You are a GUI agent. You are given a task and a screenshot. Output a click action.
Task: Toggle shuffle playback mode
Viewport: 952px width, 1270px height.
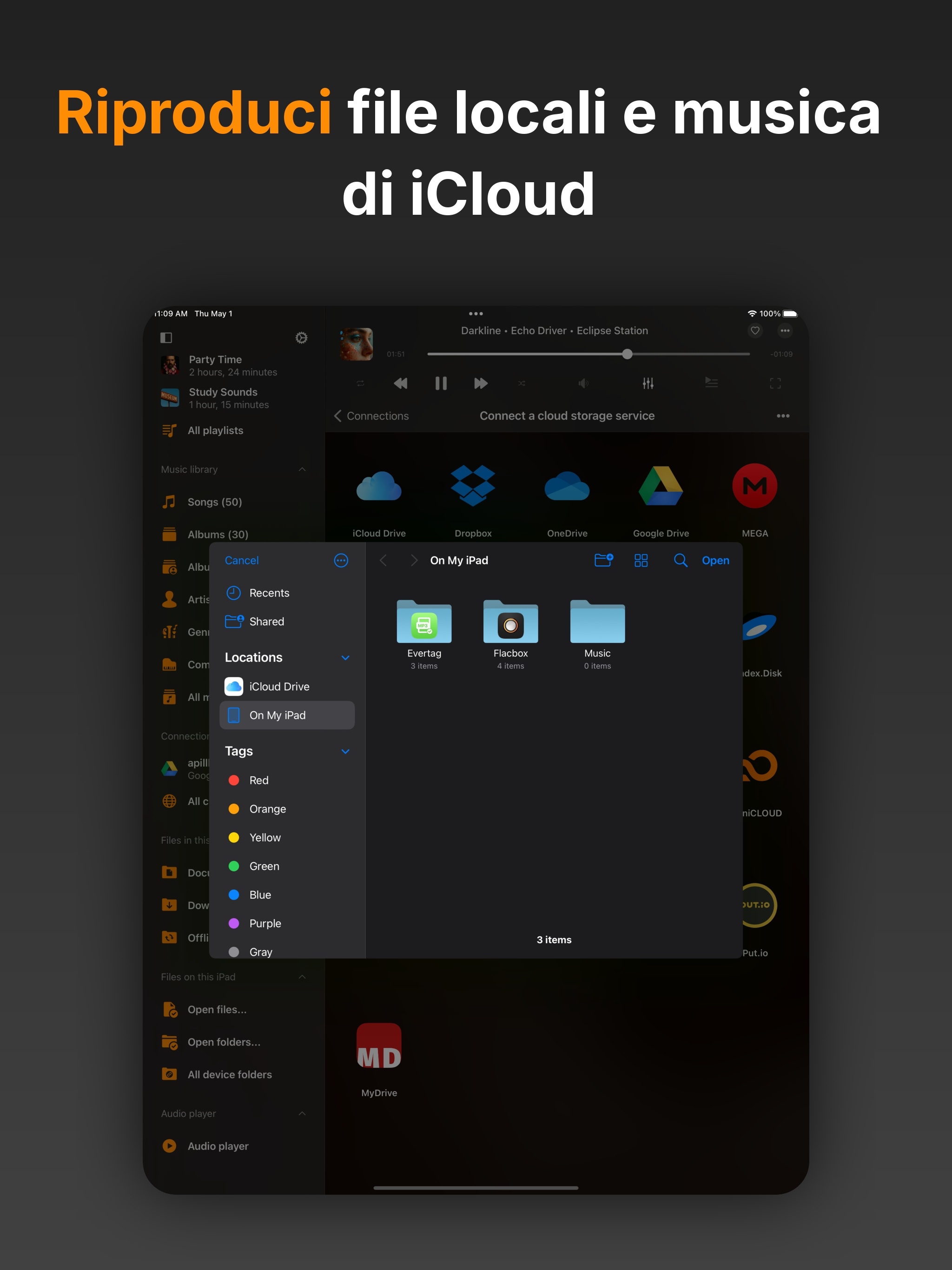click(x=522, y=384)
